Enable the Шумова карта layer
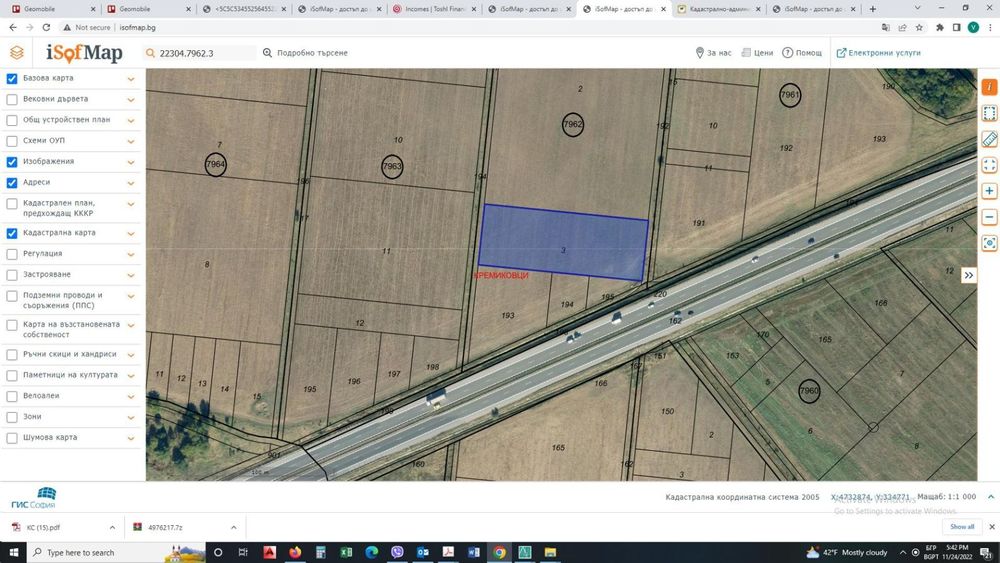Viewport: 1000px width, 563px height. (12, 438)
